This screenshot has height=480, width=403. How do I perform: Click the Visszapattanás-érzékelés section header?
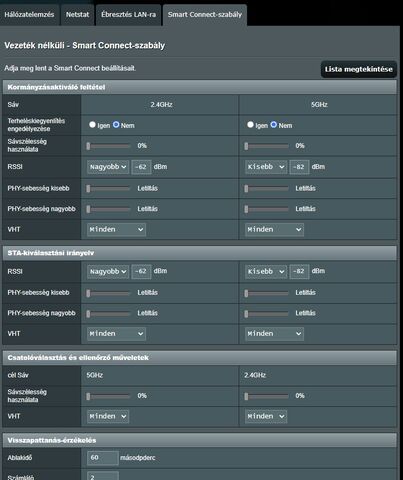pyautogui.click(x=200, y=440)
